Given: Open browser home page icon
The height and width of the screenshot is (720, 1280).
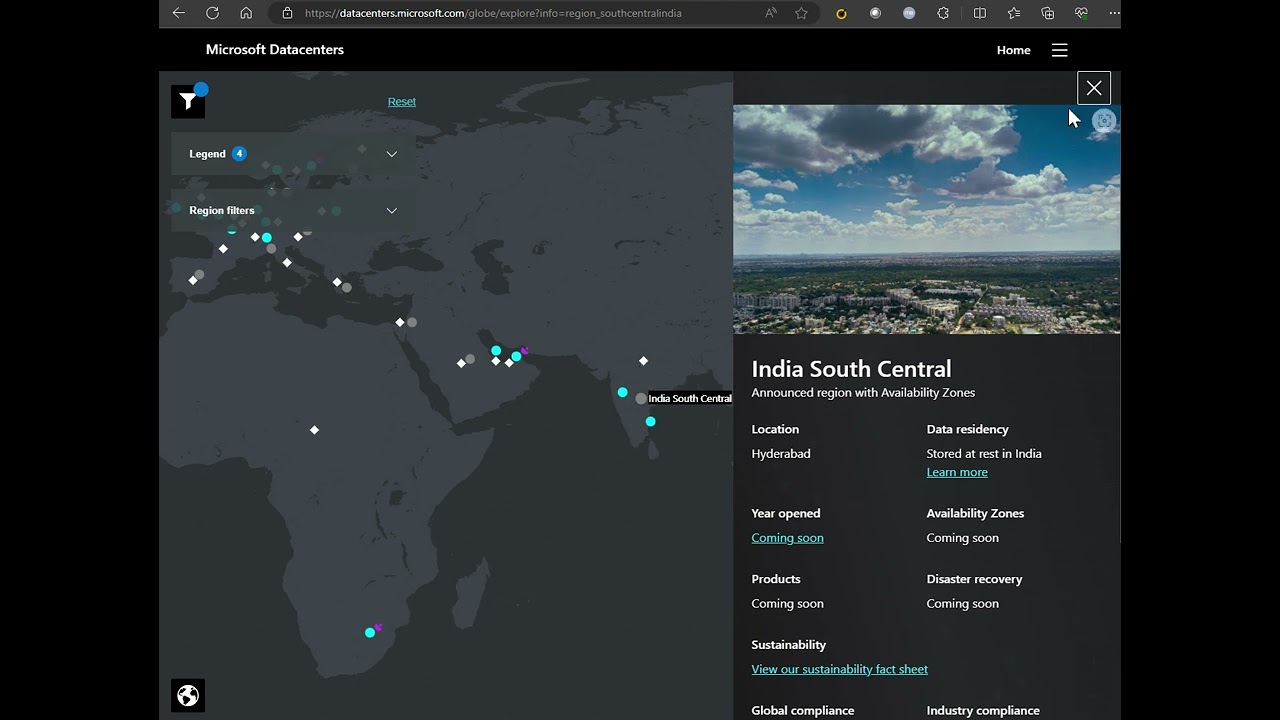Looking at the screenshot, I should pyautogui.click(x=246, y=13).
